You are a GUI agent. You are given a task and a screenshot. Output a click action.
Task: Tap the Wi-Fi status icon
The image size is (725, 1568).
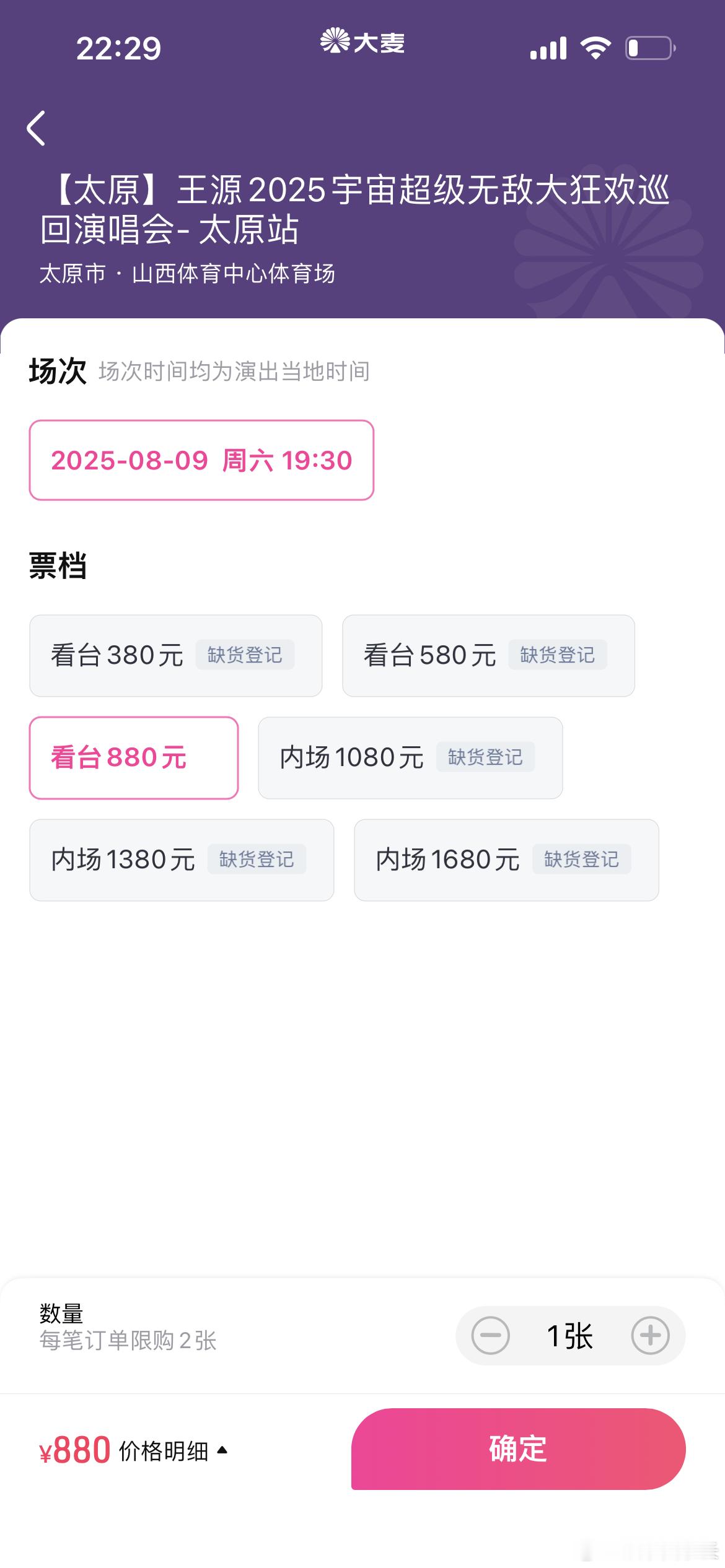(x=595, y=48)
